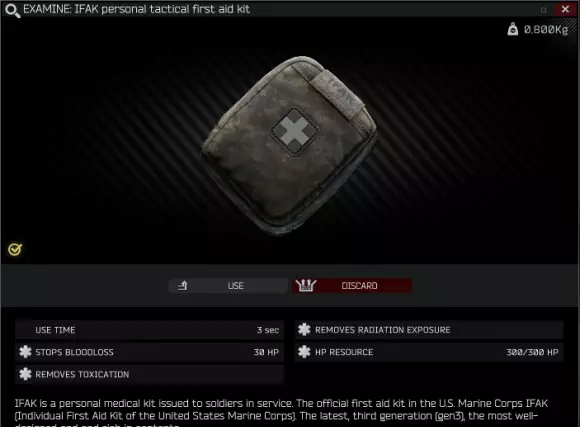Viewport: 580px width, 427px height.
Task: Select the Stops Bloodloss 30 HP row
Action: point(149,352)
